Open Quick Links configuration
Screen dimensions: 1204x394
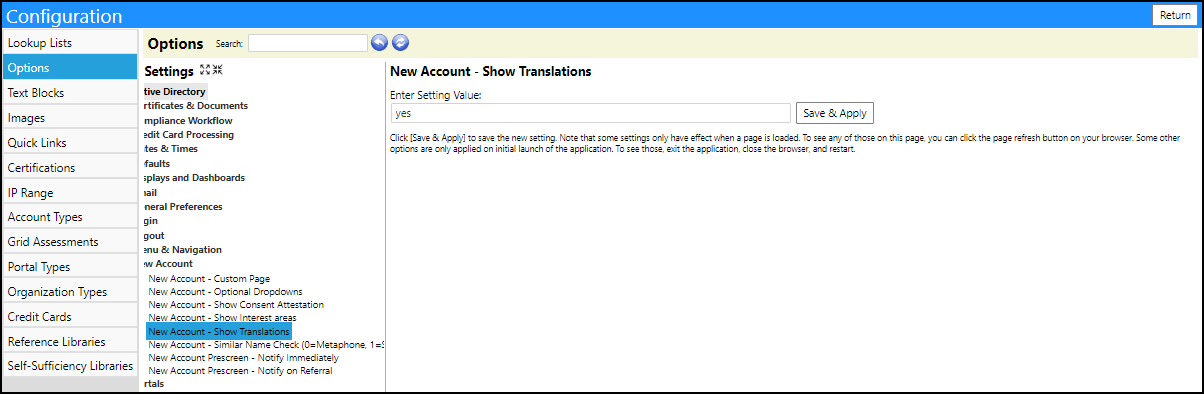[69, 143]
